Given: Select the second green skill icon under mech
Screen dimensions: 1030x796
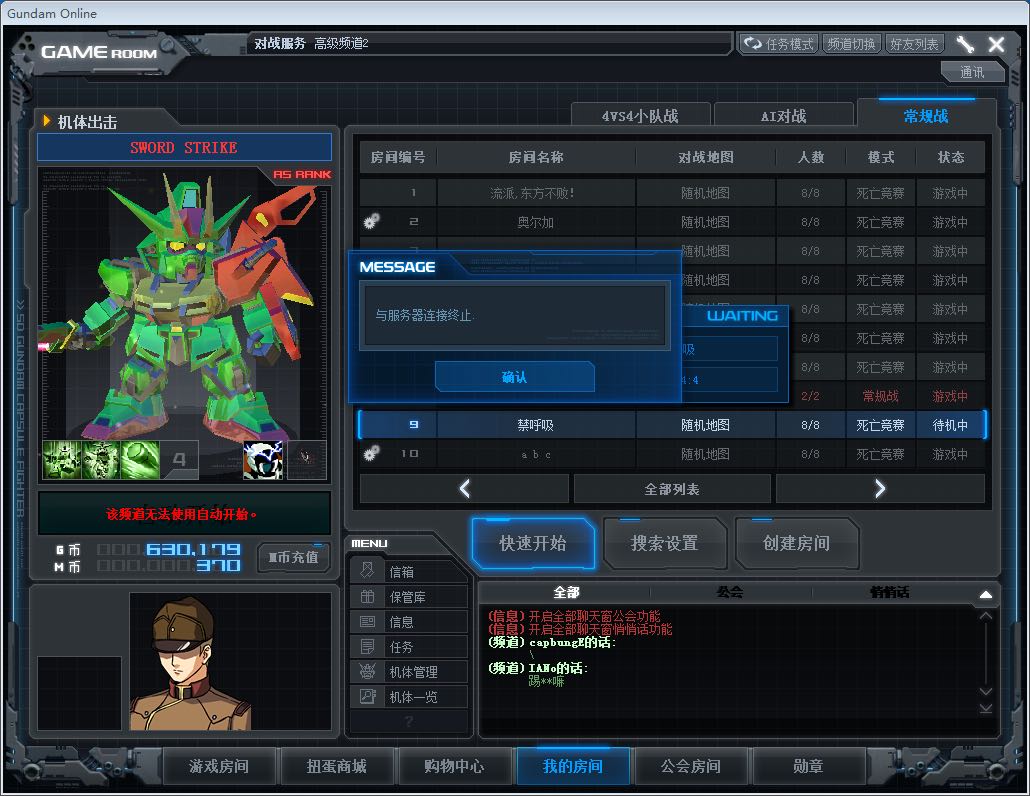Looking at the screenshot, I should pos(101,460).
